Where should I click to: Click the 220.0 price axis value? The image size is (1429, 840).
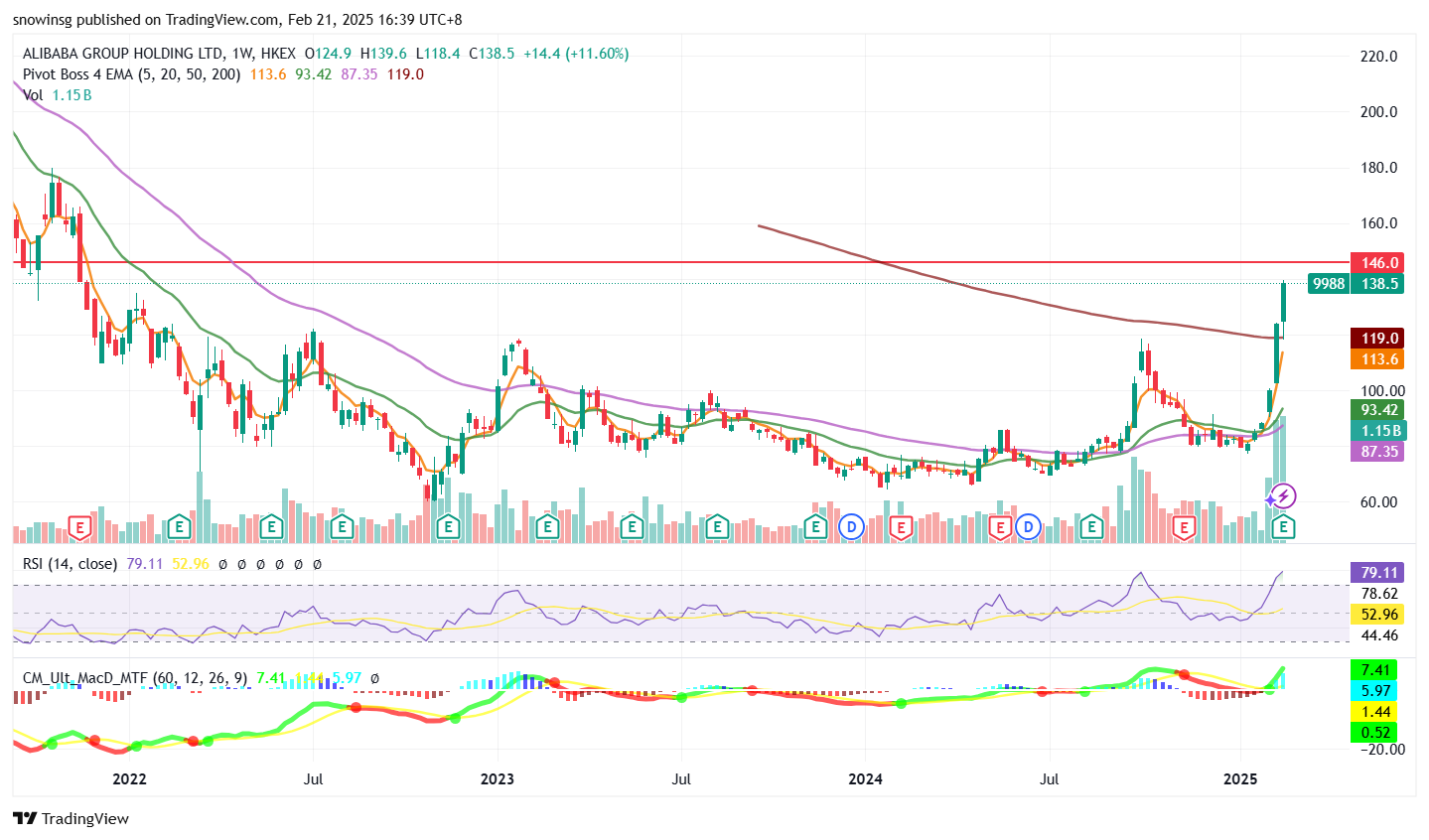tap(1378, 57)
